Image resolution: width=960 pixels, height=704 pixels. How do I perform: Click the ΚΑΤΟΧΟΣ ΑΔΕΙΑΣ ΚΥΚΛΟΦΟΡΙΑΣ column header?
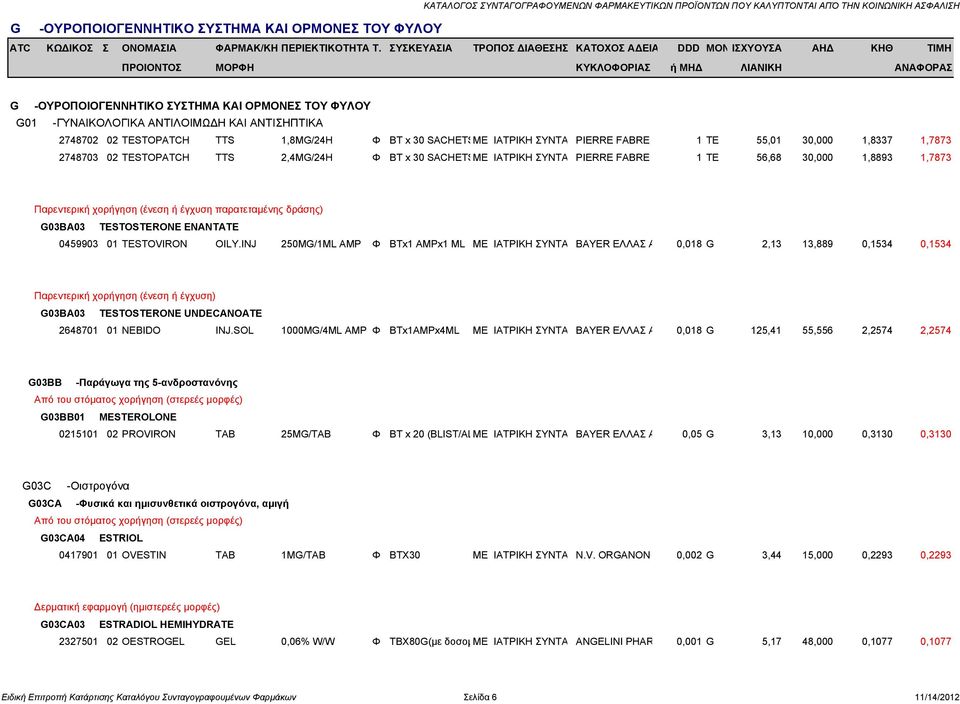tap(617, 58)
